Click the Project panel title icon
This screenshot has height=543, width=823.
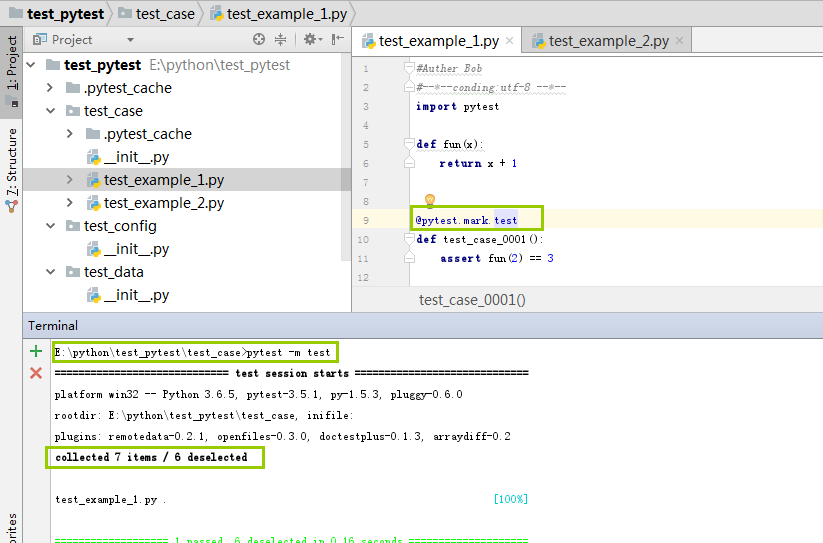tap(40, 39)
